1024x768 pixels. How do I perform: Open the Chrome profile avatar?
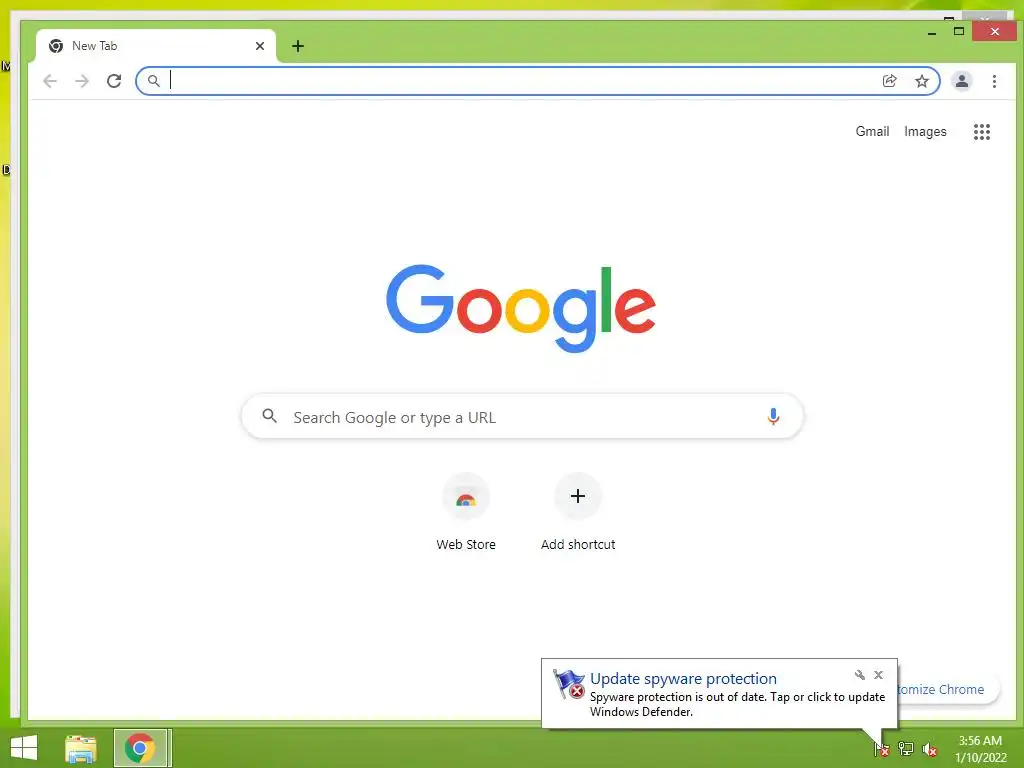tap(961, 81)
